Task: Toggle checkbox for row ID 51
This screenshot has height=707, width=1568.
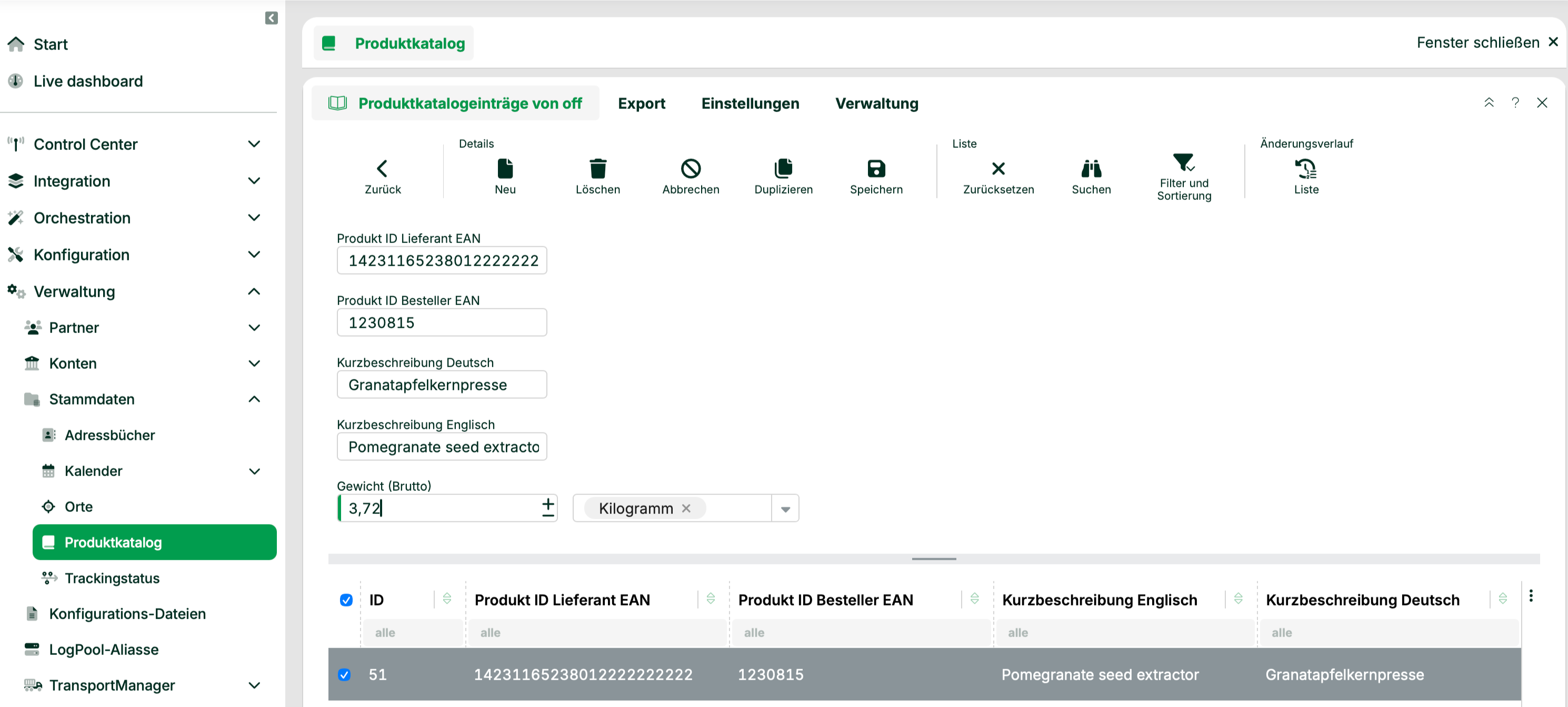Action: pyautogui.click(x=344, y=674)
